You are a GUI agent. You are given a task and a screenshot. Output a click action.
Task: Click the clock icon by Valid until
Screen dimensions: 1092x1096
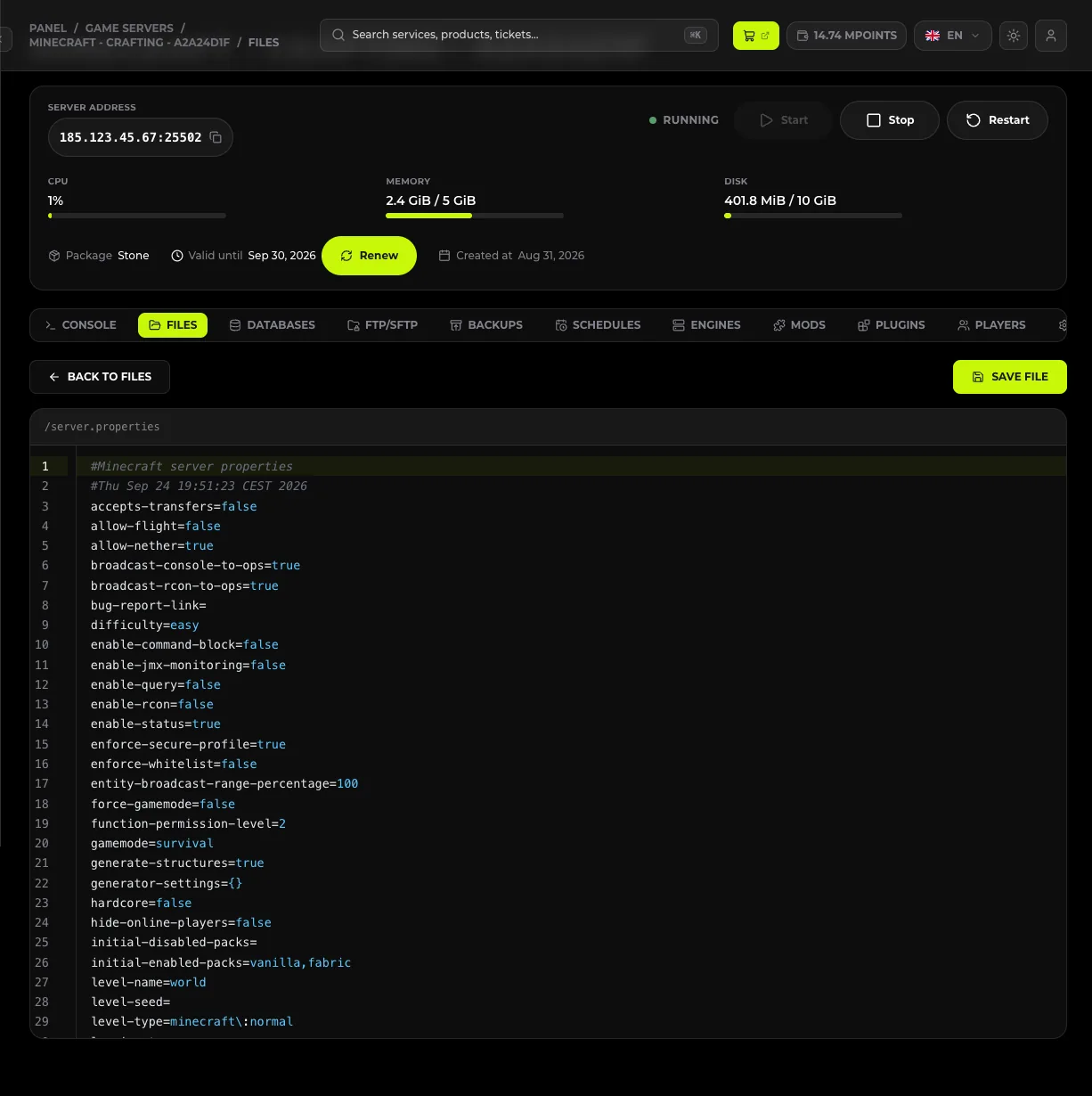pyautogui.click(x=177, y=256)
